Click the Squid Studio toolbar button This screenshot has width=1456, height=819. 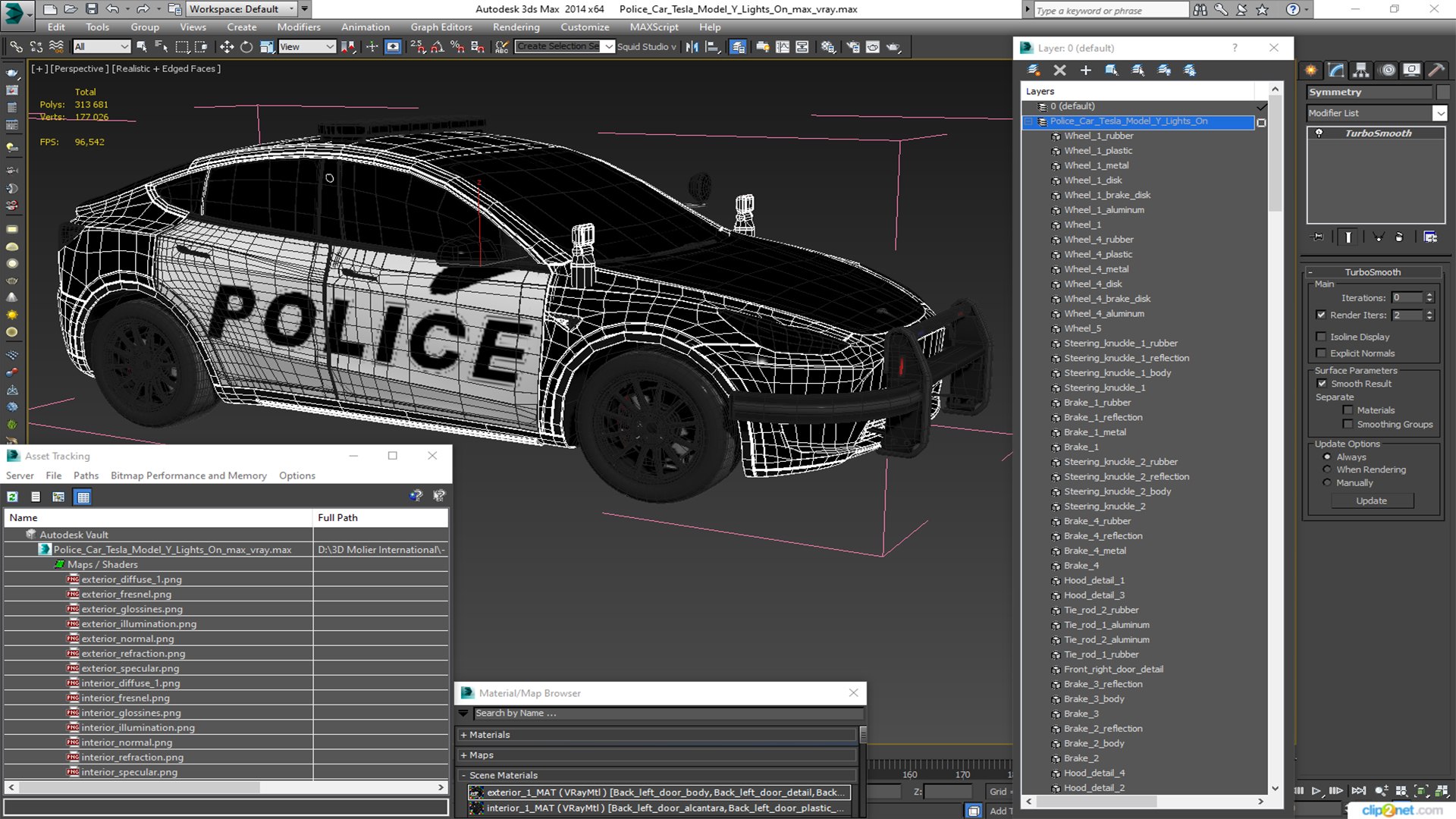tap(646, 47)
